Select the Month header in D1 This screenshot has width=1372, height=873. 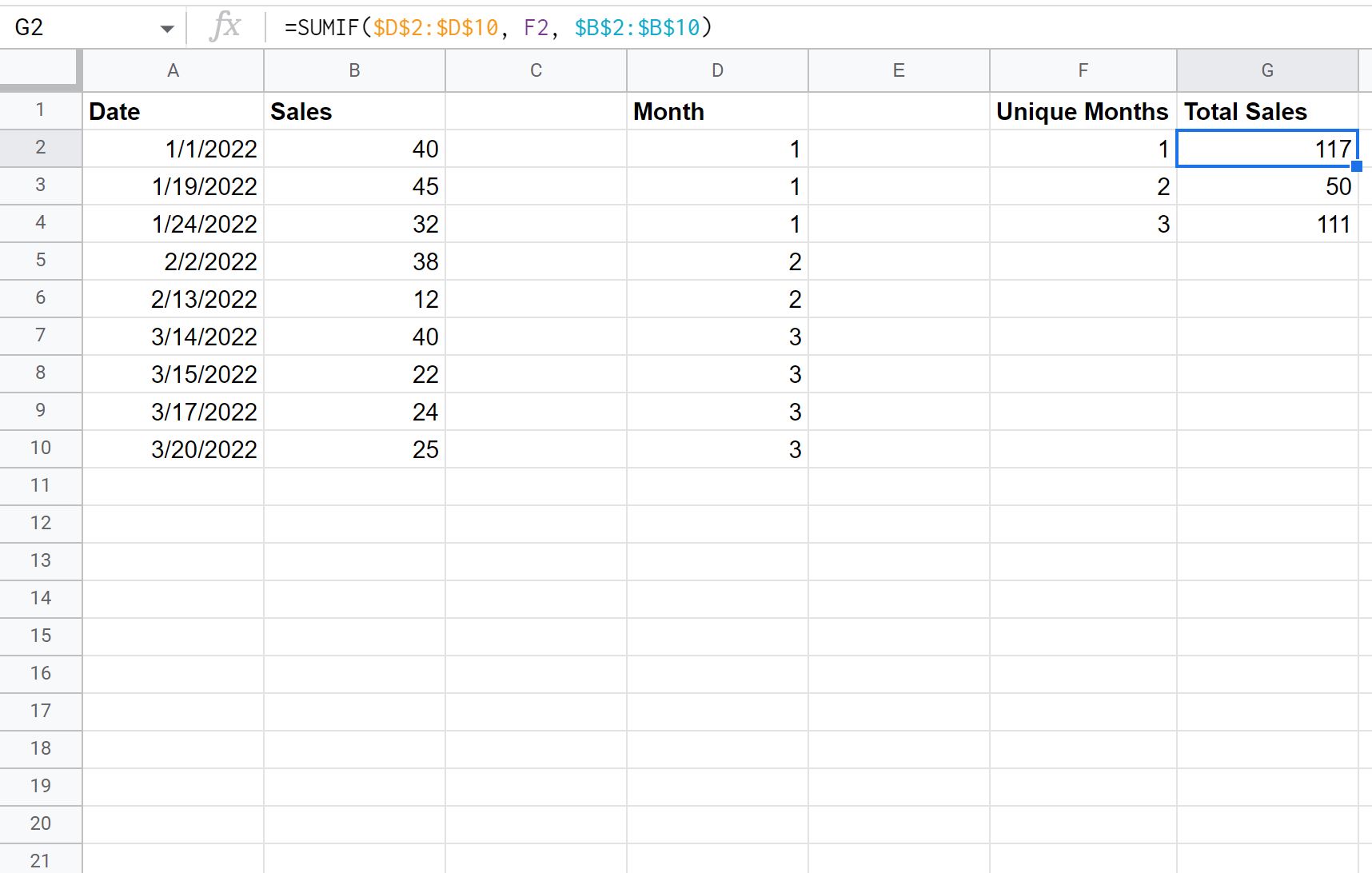click(717, 111)
